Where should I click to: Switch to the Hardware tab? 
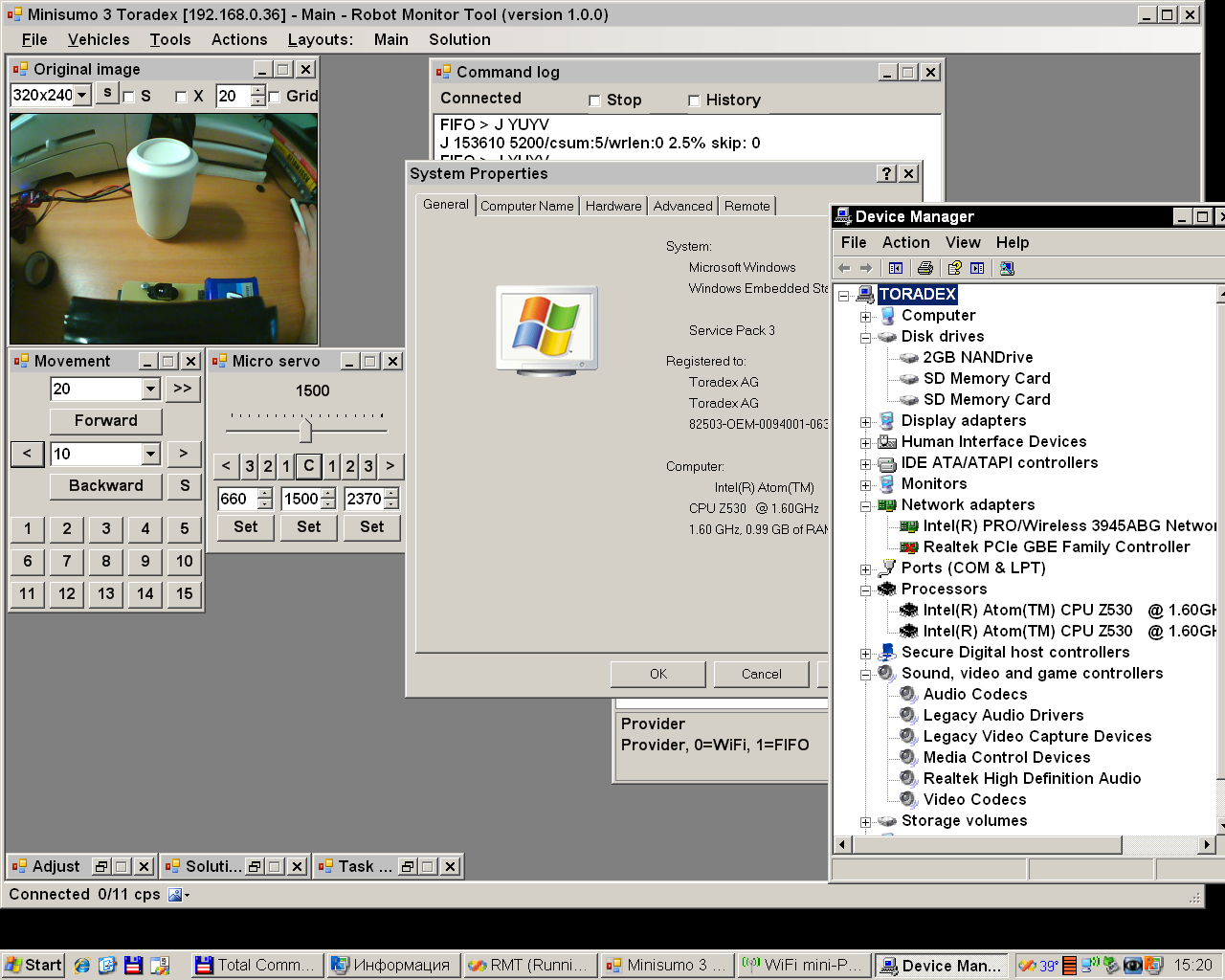[613, 206]
